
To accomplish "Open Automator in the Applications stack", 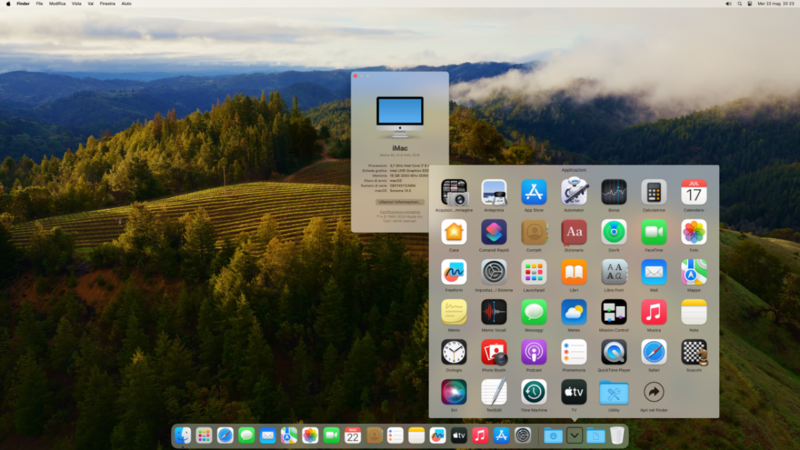I will [574, 192].
